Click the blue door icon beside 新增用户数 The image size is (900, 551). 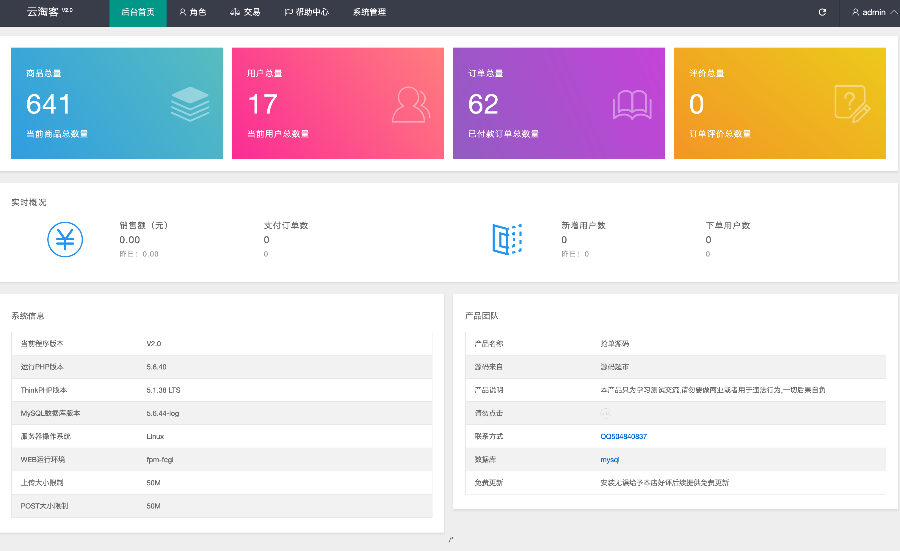coord(507,239)
